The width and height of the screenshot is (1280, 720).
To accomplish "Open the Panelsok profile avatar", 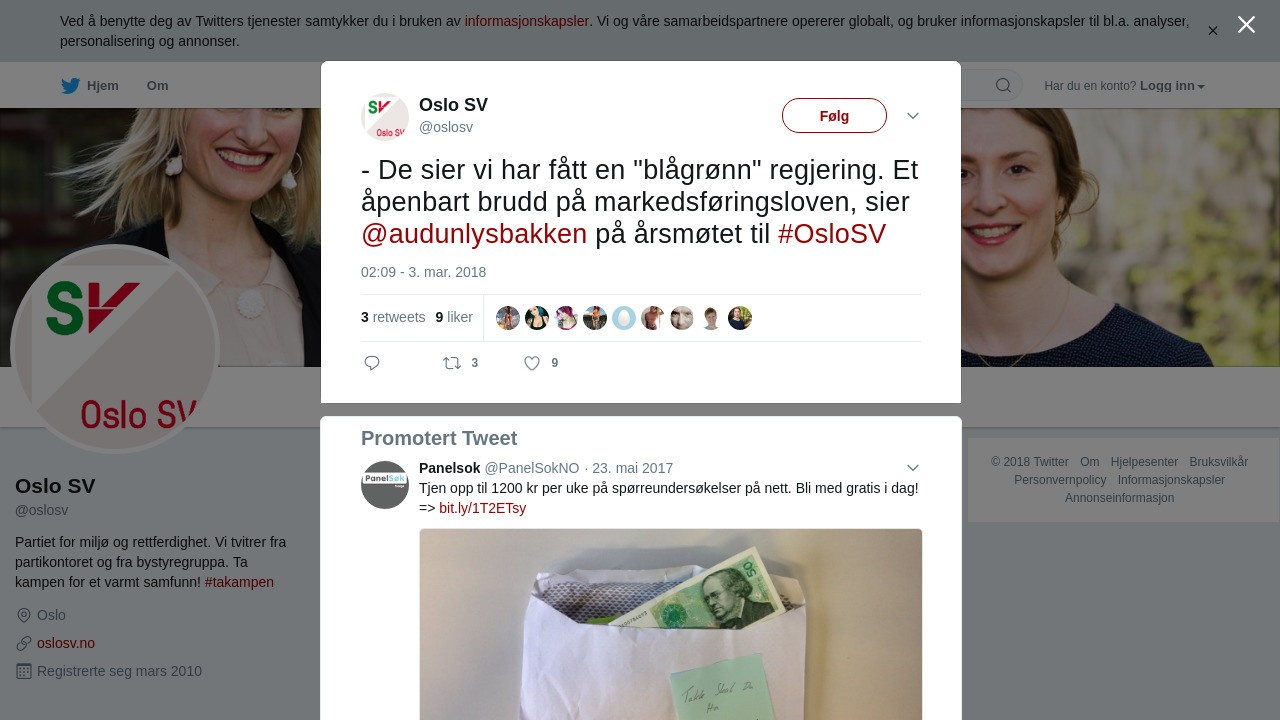I will (x=385, y=485).
